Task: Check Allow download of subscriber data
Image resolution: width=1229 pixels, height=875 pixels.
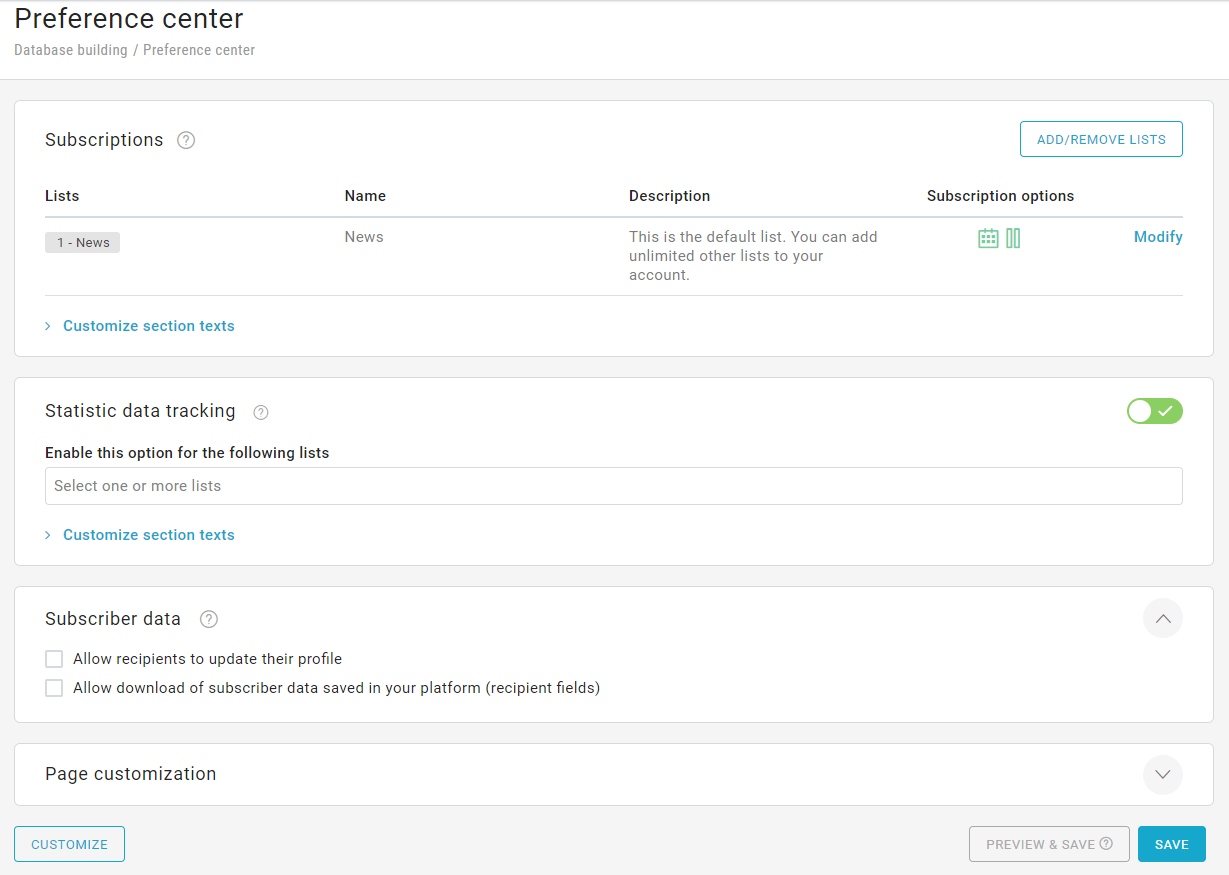Action: click(54, 688)
